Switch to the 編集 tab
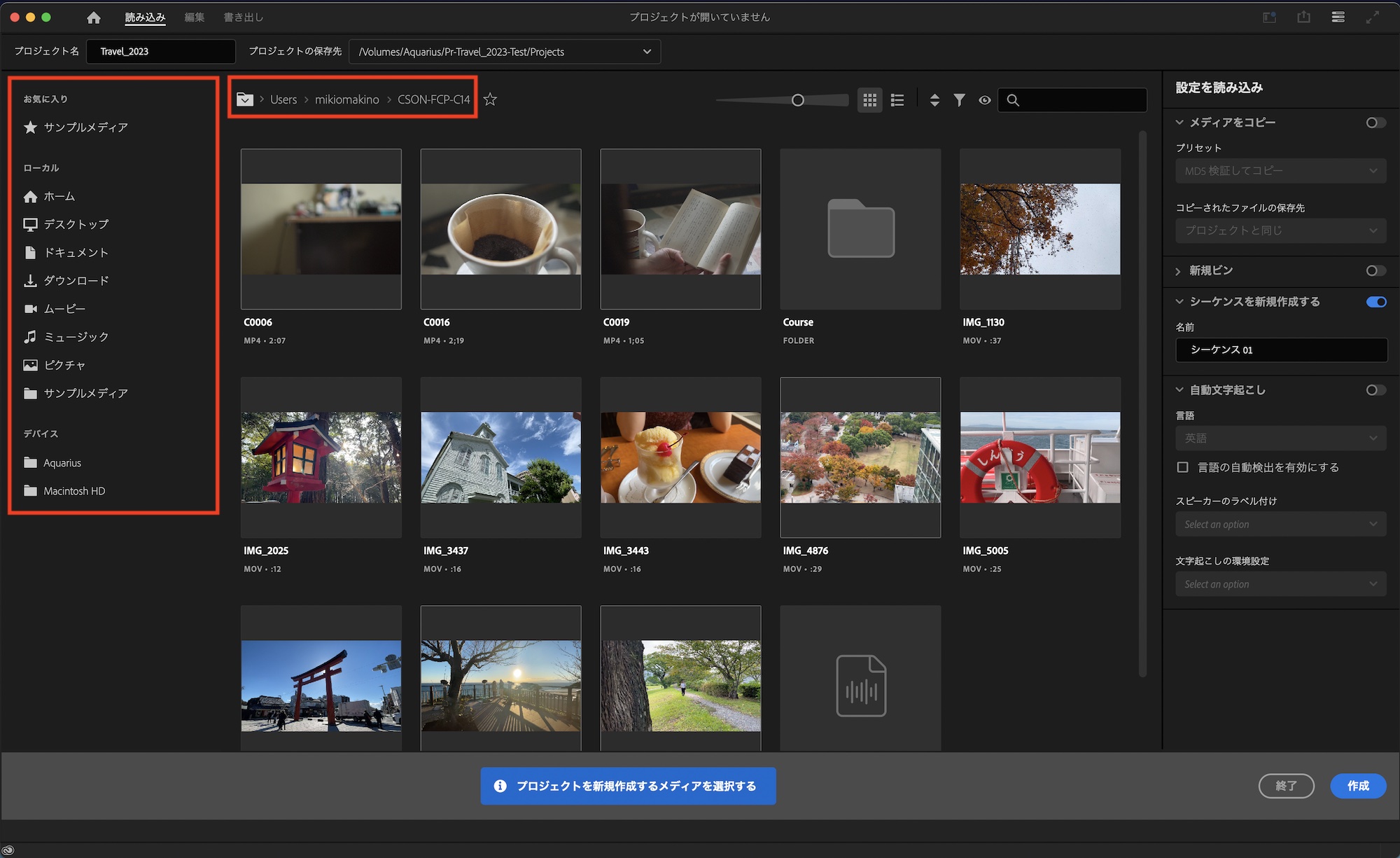 click(194, 18)
